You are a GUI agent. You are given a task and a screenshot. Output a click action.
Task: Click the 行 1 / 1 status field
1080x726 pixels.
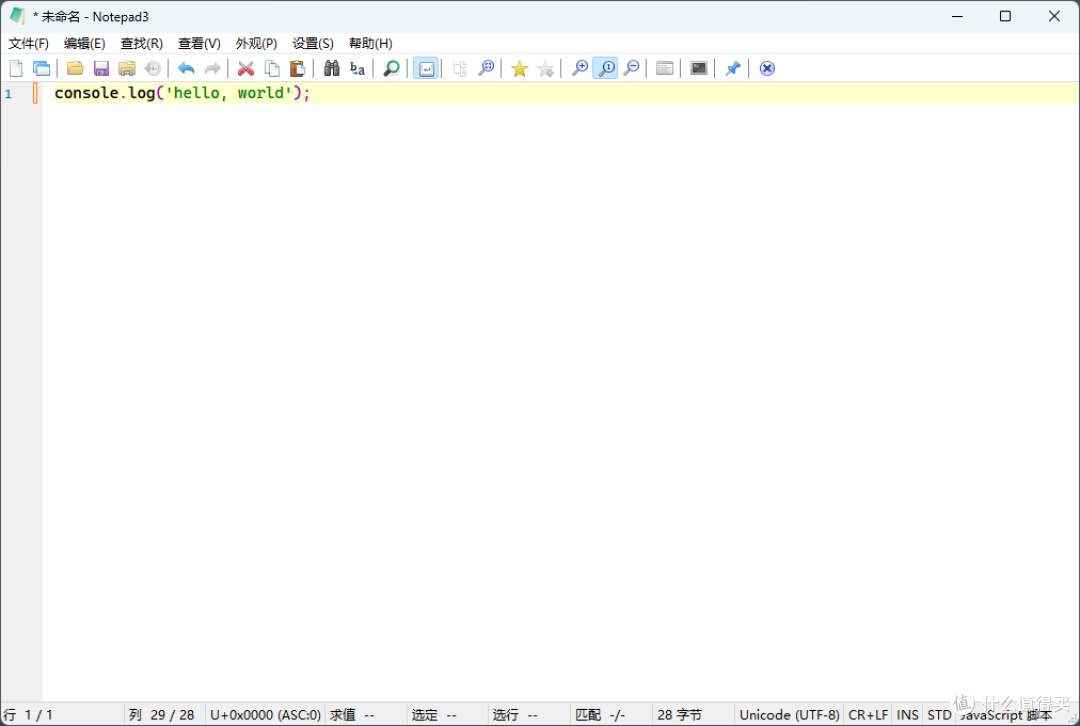pos(62,715)
